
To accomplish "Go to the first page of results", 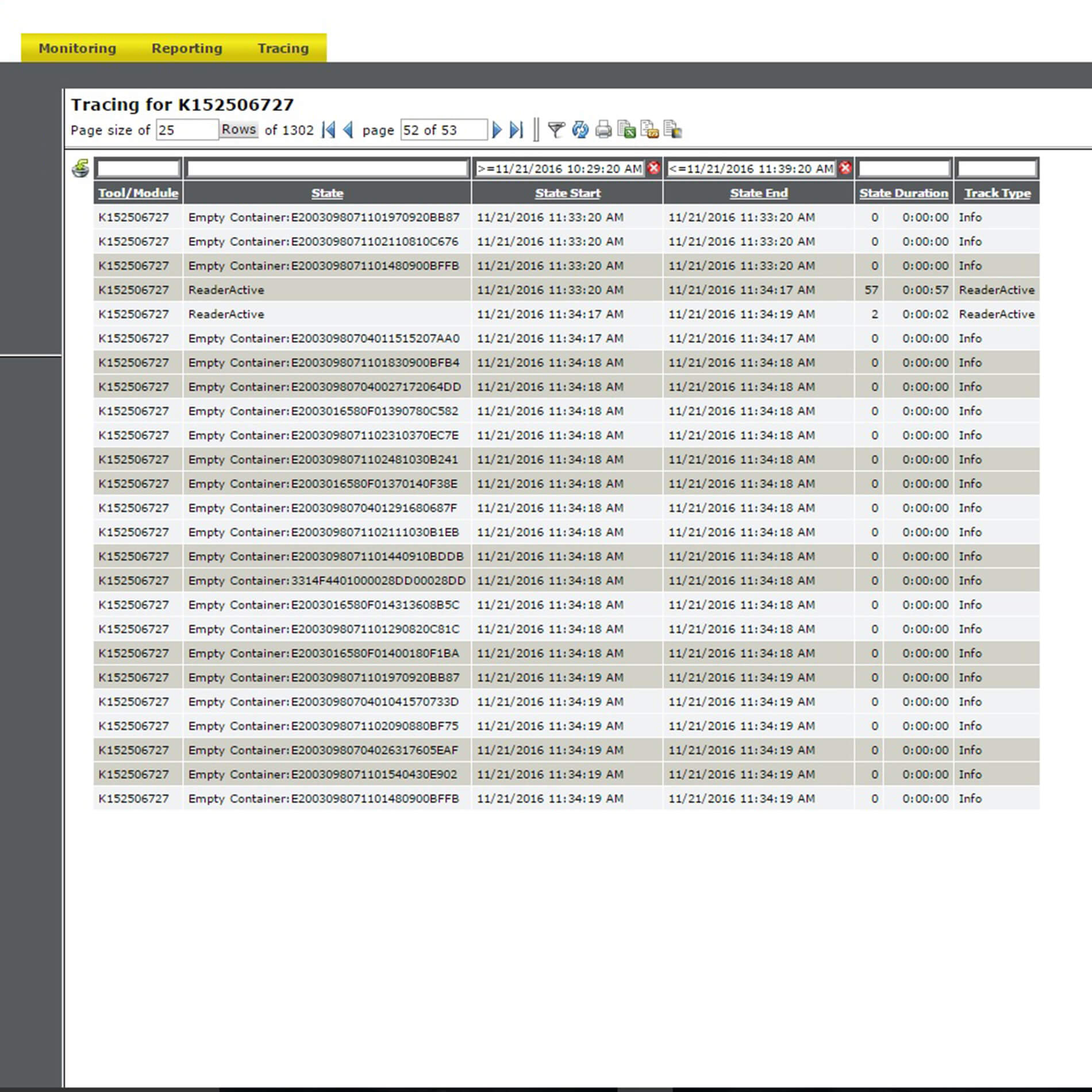I will point(328,130).
